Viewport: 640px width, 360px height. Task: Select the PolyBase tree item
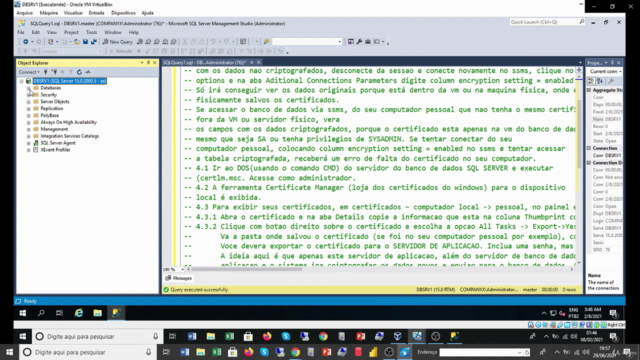click(49, 116)
